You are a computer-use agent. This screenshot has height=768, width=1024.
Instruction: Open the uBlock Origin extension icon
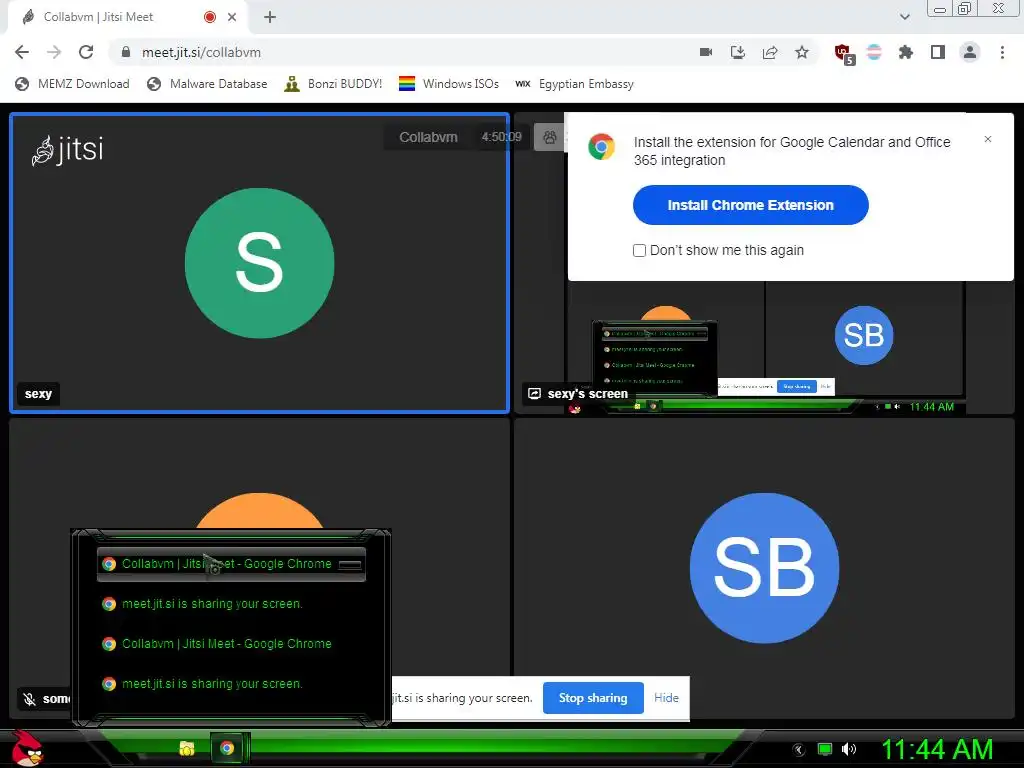click(844, 54)
